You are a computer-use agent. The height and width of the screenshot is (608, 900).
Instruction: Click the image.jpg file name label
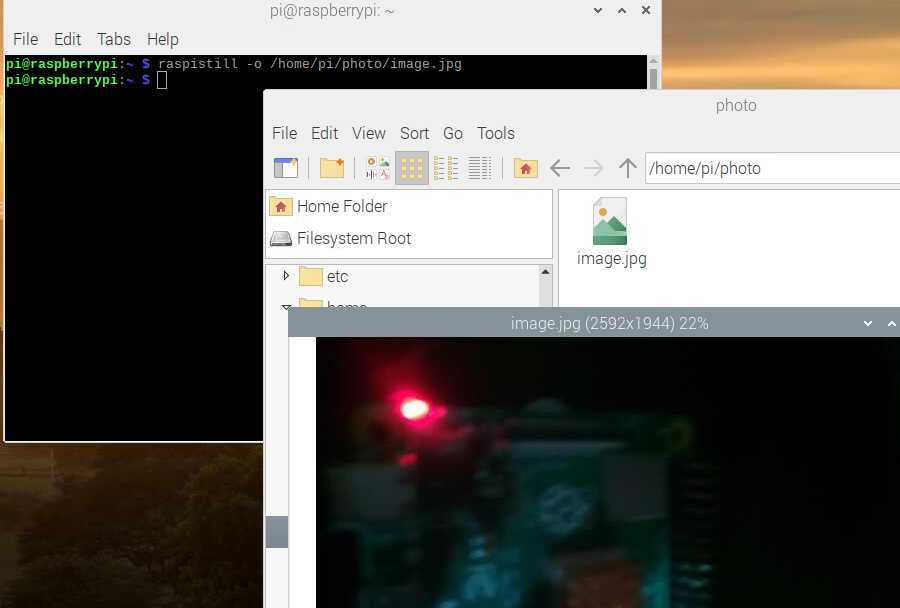[x=612, y=259]
